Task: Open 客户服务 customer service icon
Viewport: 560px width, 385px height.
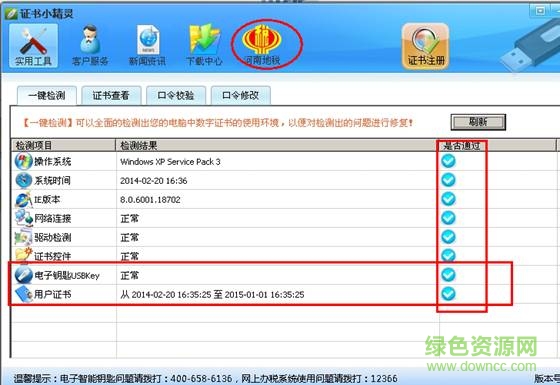Action: point(90,46)
